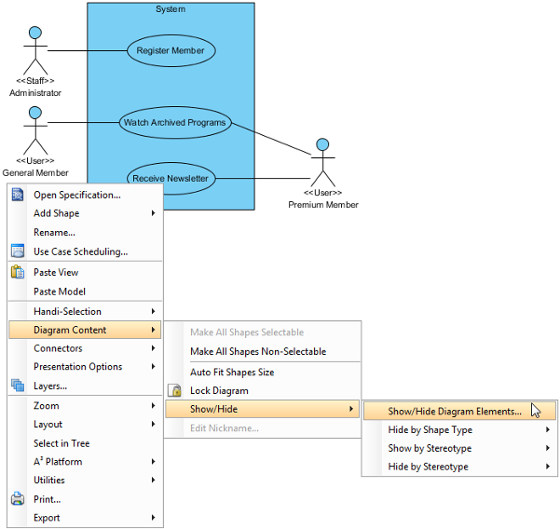Click the Open Specification document icon
Viewport: 560px width, 529px height.
click(18, 195)
